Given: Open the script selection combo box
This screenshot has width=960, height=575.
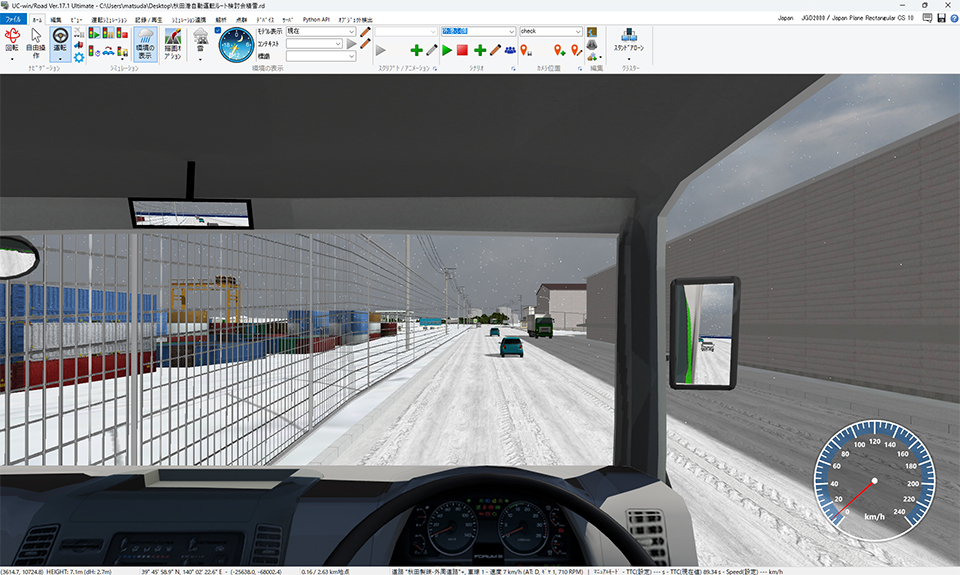Looking at the screenshot, I should 406,31.
